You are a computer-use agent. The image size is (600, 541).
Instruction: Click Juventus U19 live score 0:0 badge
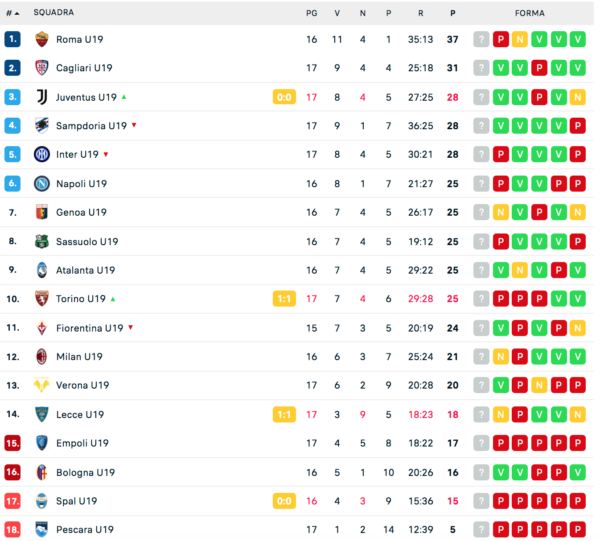pyautogui.click(x=284, y=97)
